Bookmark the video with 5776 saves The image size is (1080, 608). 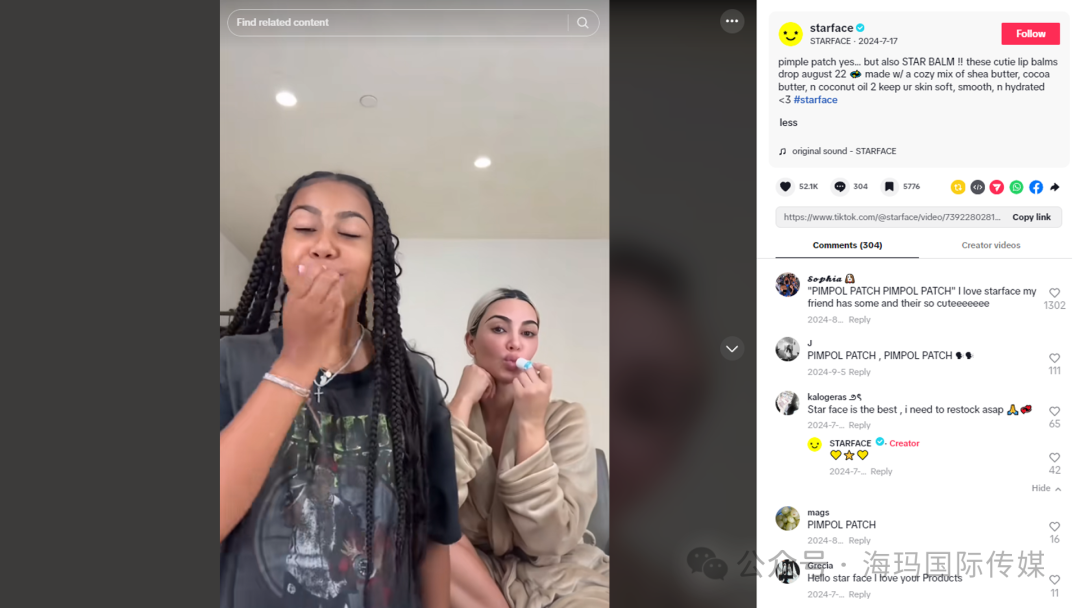click(889, 187)
